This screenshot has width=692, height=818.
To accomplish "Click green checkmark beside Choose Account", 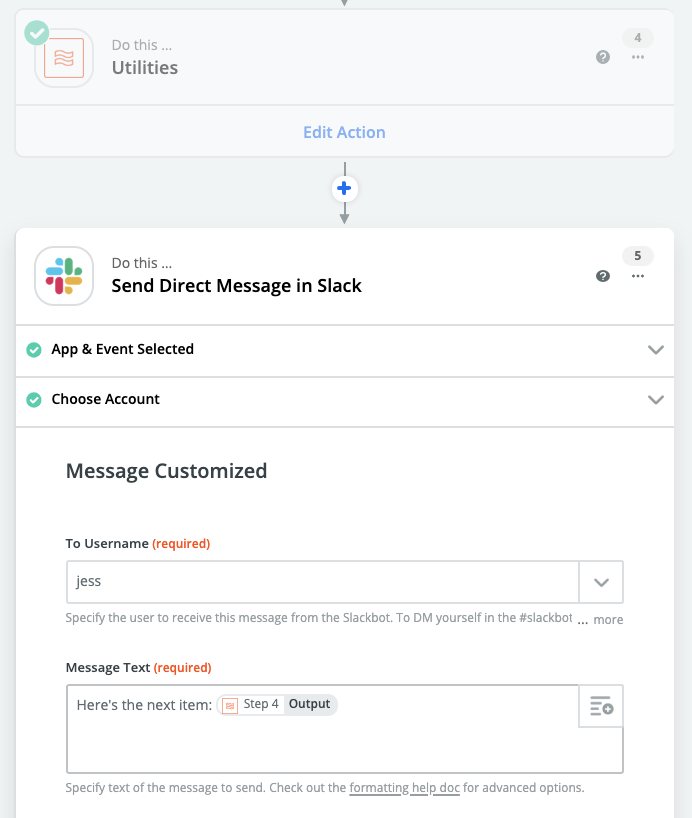I will [x=34, y=400].
